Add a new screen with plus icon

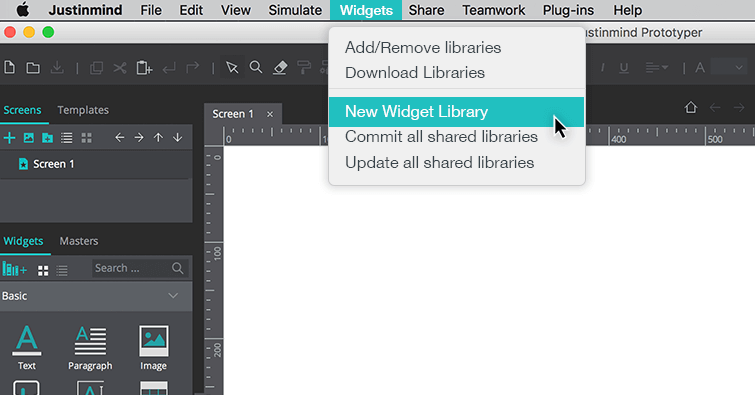[x=9, y=138]
